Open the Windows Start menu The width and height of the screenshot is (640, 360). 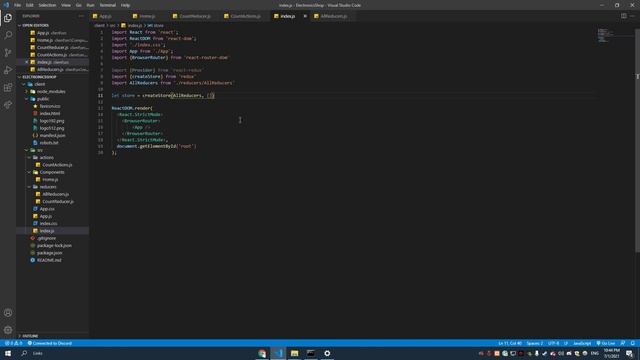8,353
